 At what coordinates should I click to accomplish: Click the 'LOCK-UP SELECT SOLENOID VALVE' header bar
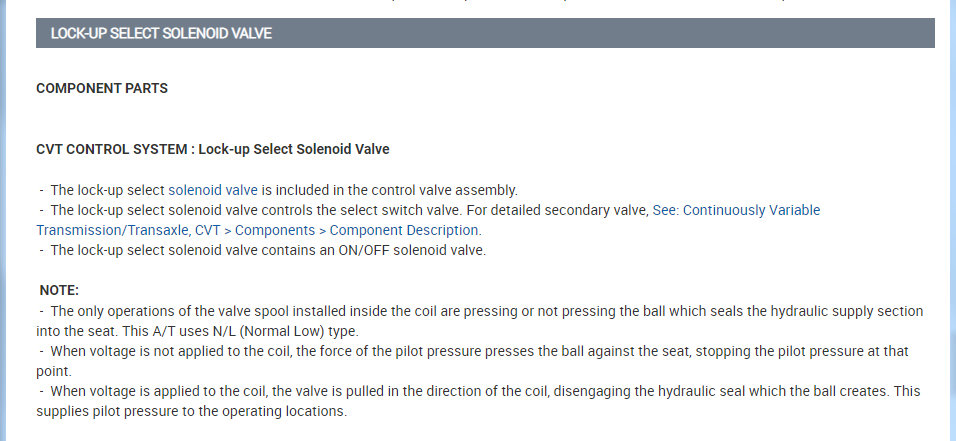485,33
